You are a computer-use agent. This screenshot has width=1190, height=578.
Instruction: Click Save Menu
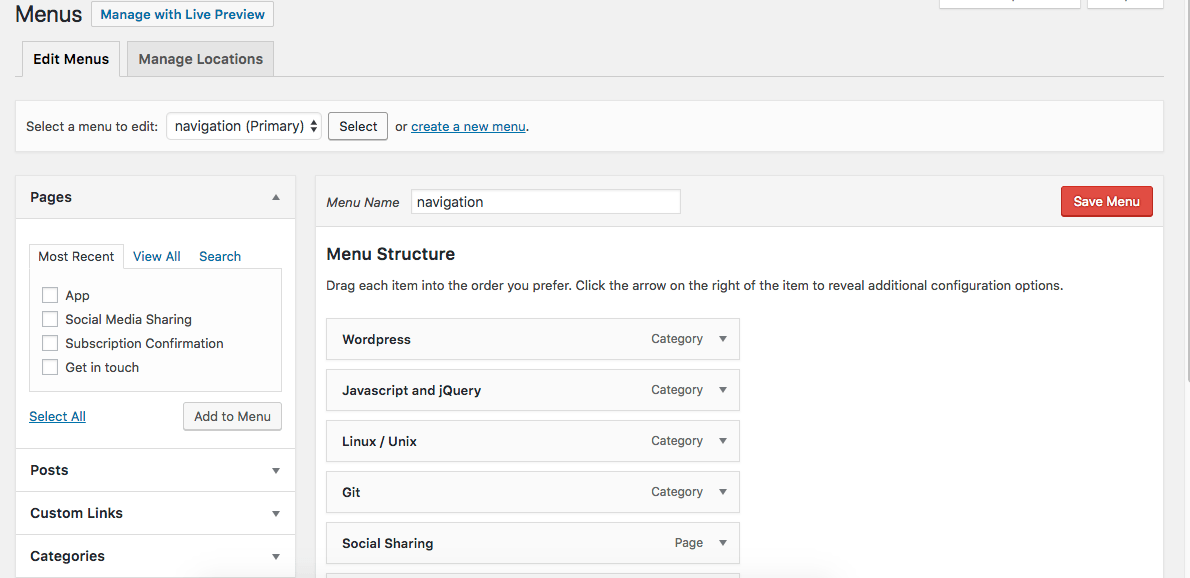coord(1106,201)
